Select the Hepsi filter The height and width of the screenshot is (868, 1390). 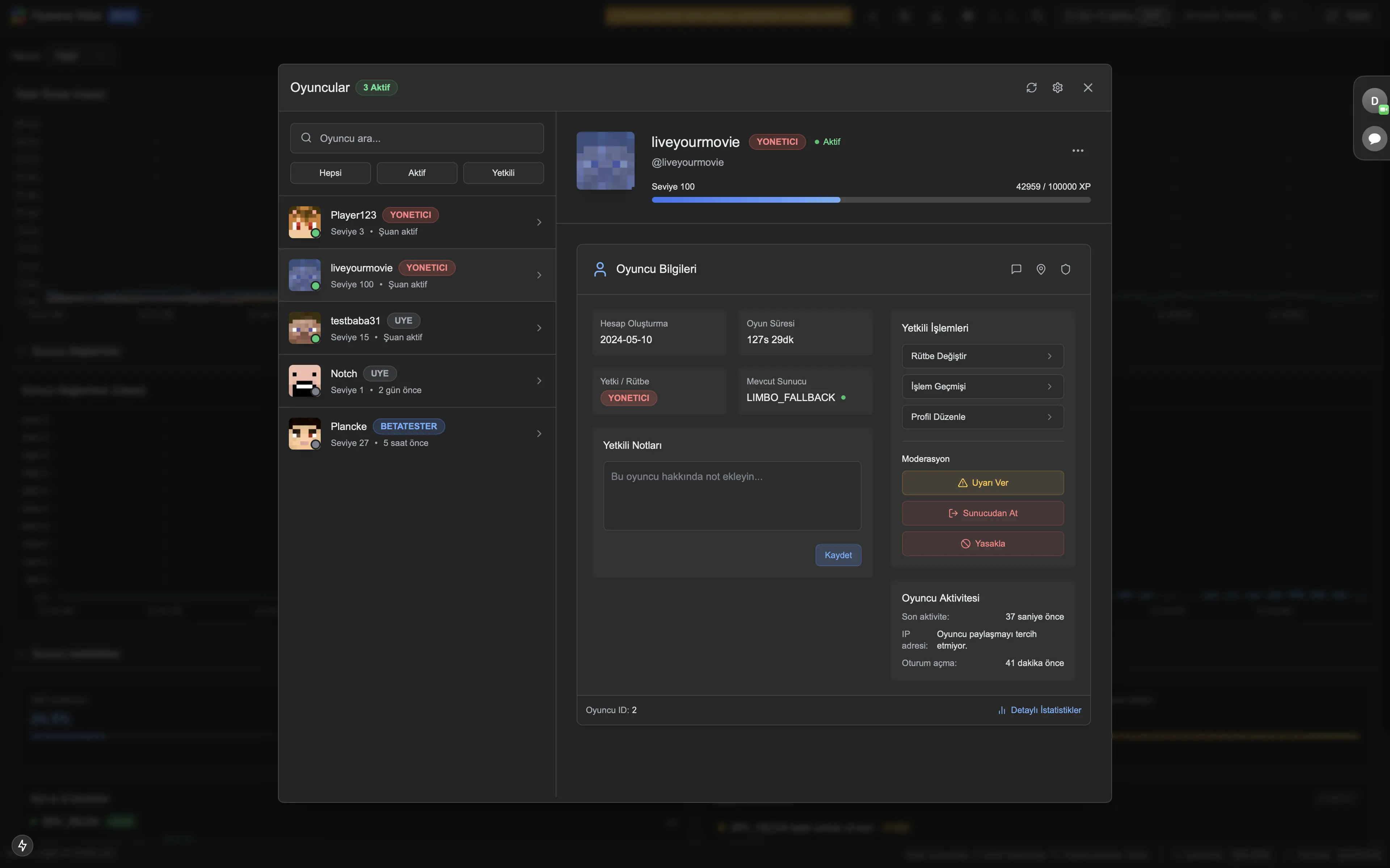tap(330, 173)
